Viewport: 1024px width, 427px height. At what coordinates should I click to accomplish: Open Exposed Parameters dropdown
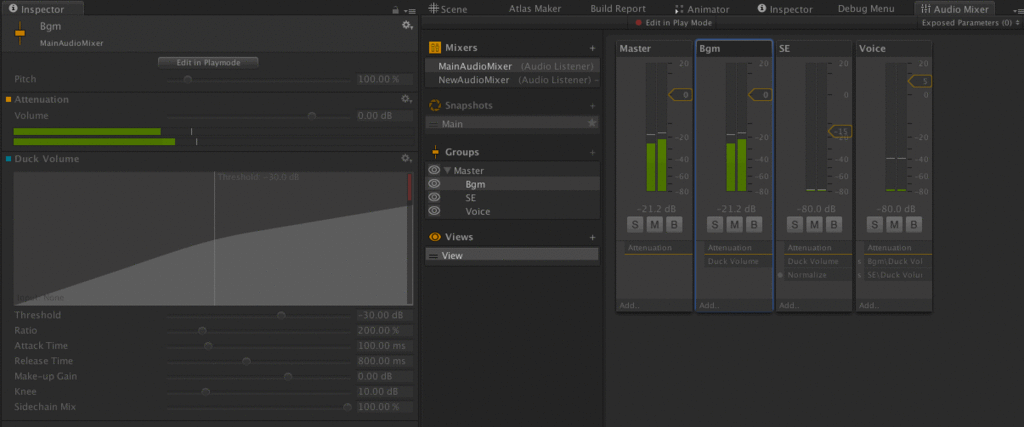(x=969, y=23)
